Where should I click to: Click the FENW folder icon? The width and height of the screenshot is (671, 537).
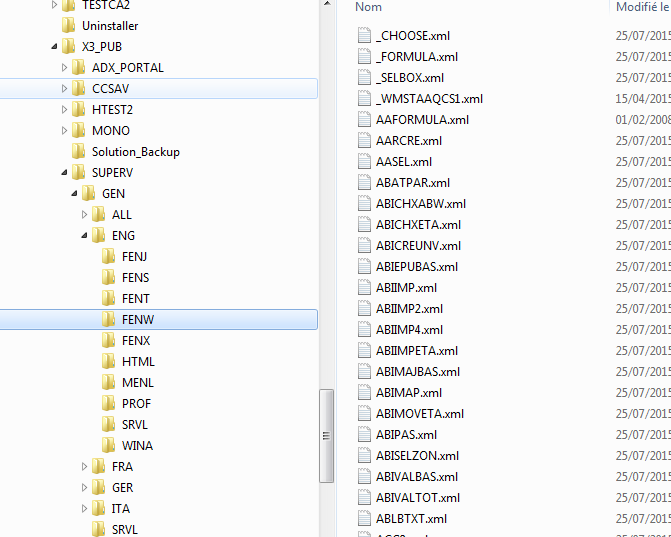click(x=109, y=320)
